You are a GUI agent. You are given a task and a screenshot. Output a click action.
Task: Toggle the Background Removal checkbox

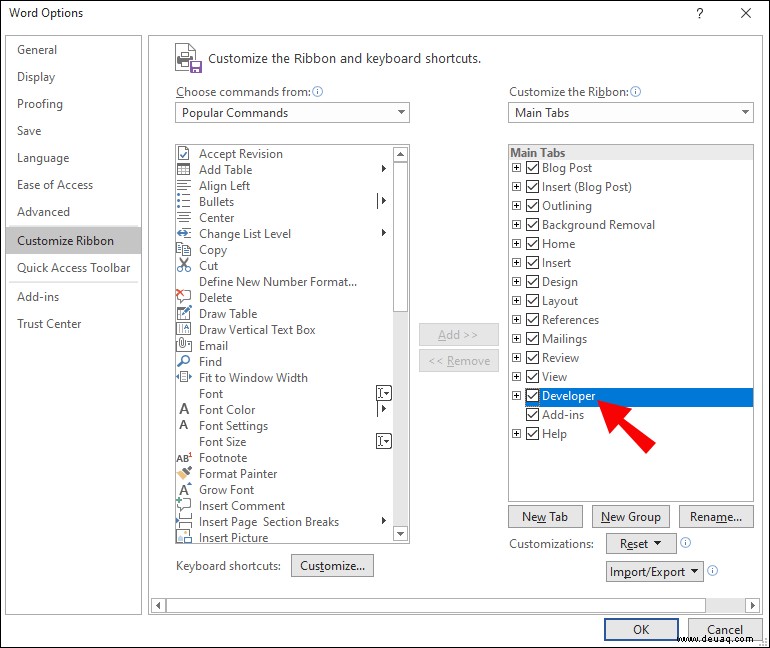tap(532, 225)
